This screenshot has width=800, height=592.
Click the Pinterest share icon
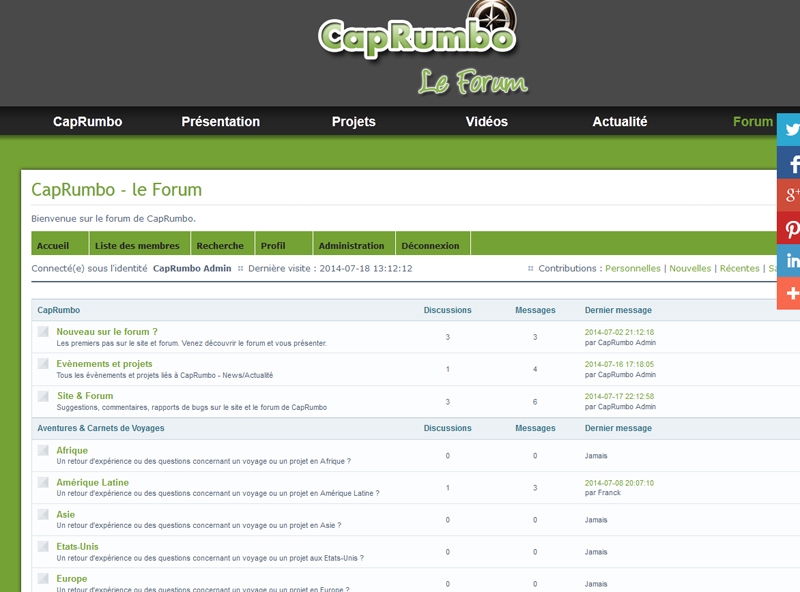tap(790, 228)
